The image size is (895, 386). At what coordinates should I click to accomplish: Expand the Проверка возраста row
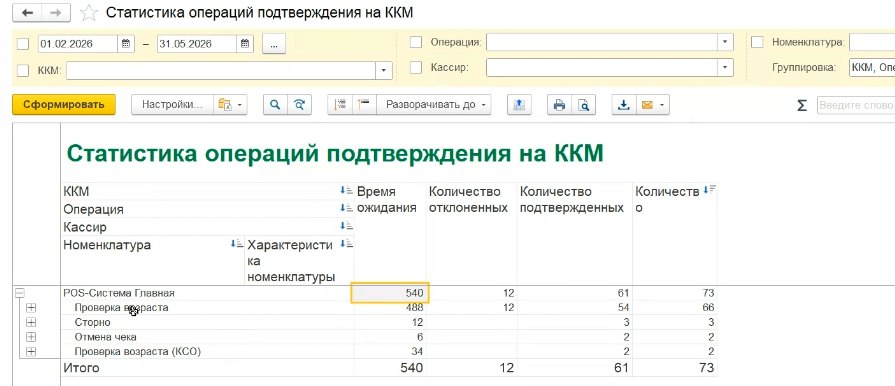coord(31,308)
